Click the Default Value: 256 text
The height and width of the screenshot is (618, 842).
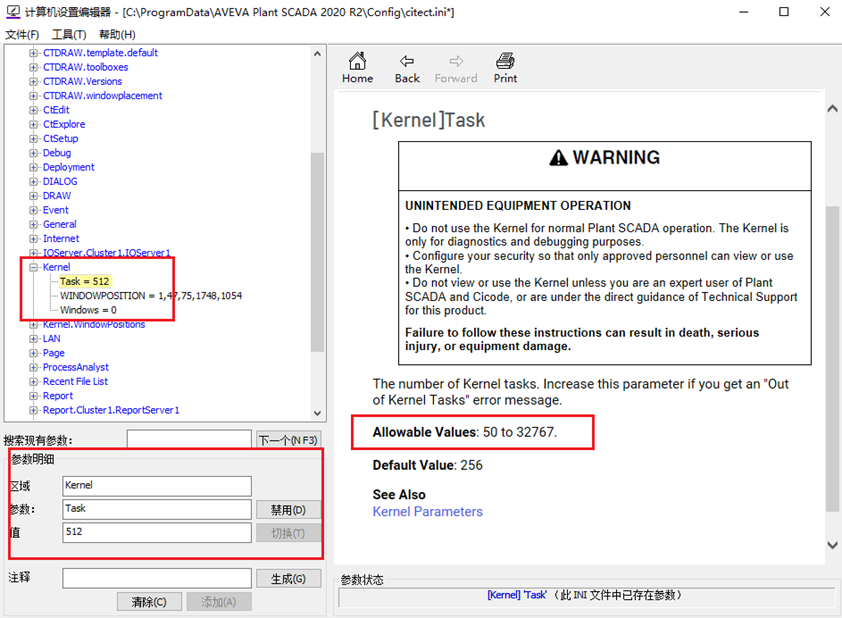coord(427,465)
